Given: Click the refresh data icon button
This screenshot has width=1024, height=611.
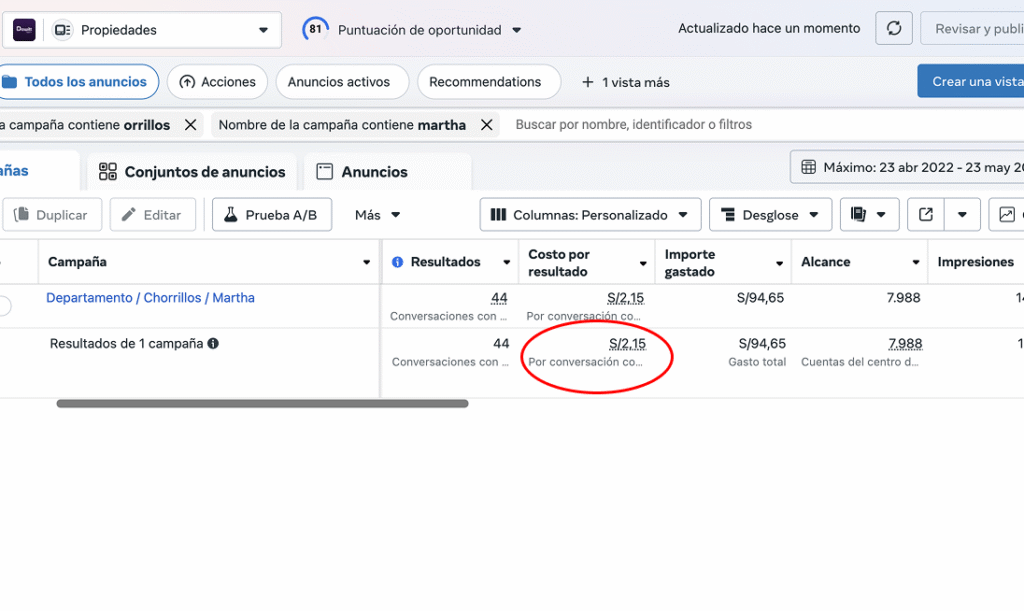Looking at the screenshot, I should (x=894, y=29).
